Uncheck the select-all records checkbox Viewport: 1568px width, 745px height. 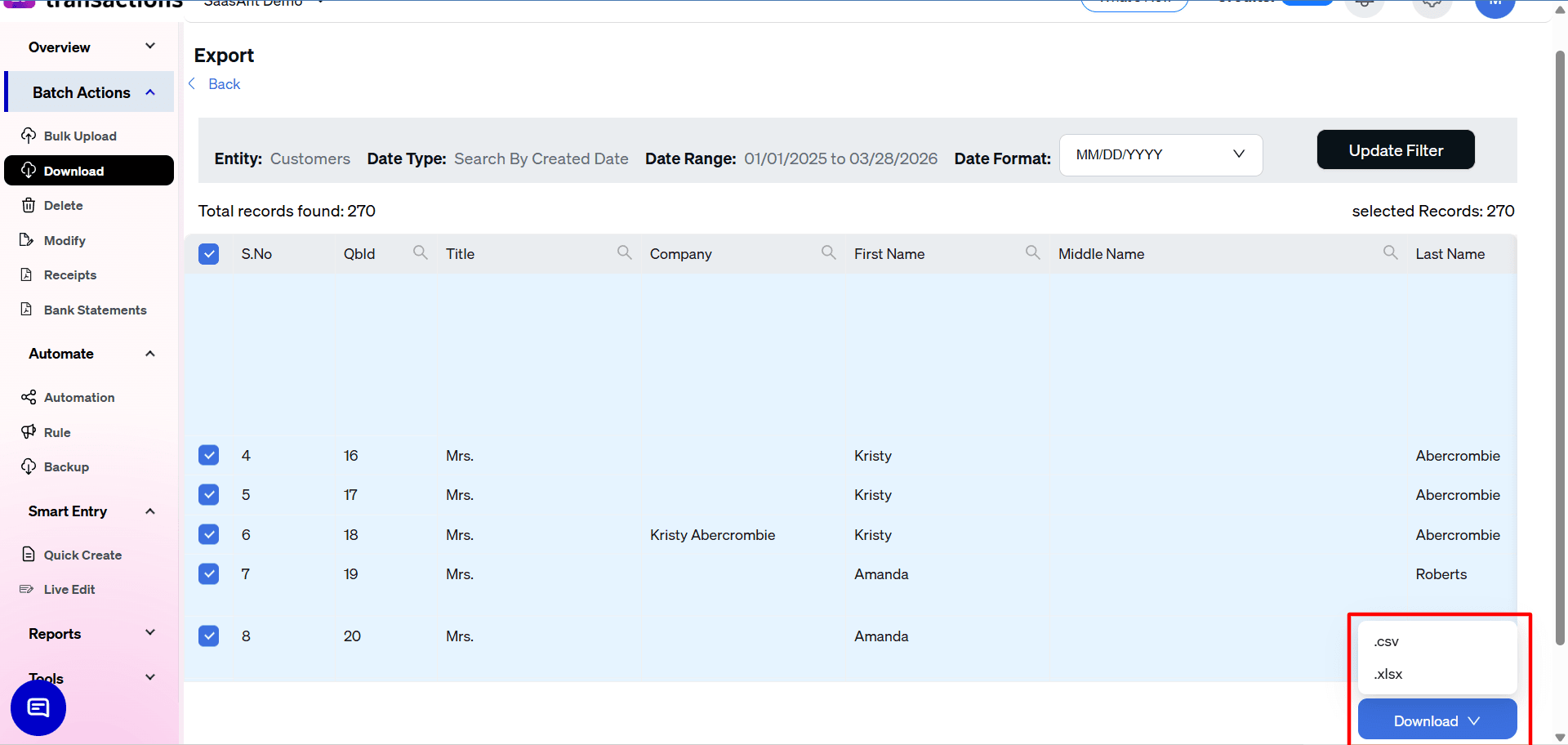tap(209, 253)
